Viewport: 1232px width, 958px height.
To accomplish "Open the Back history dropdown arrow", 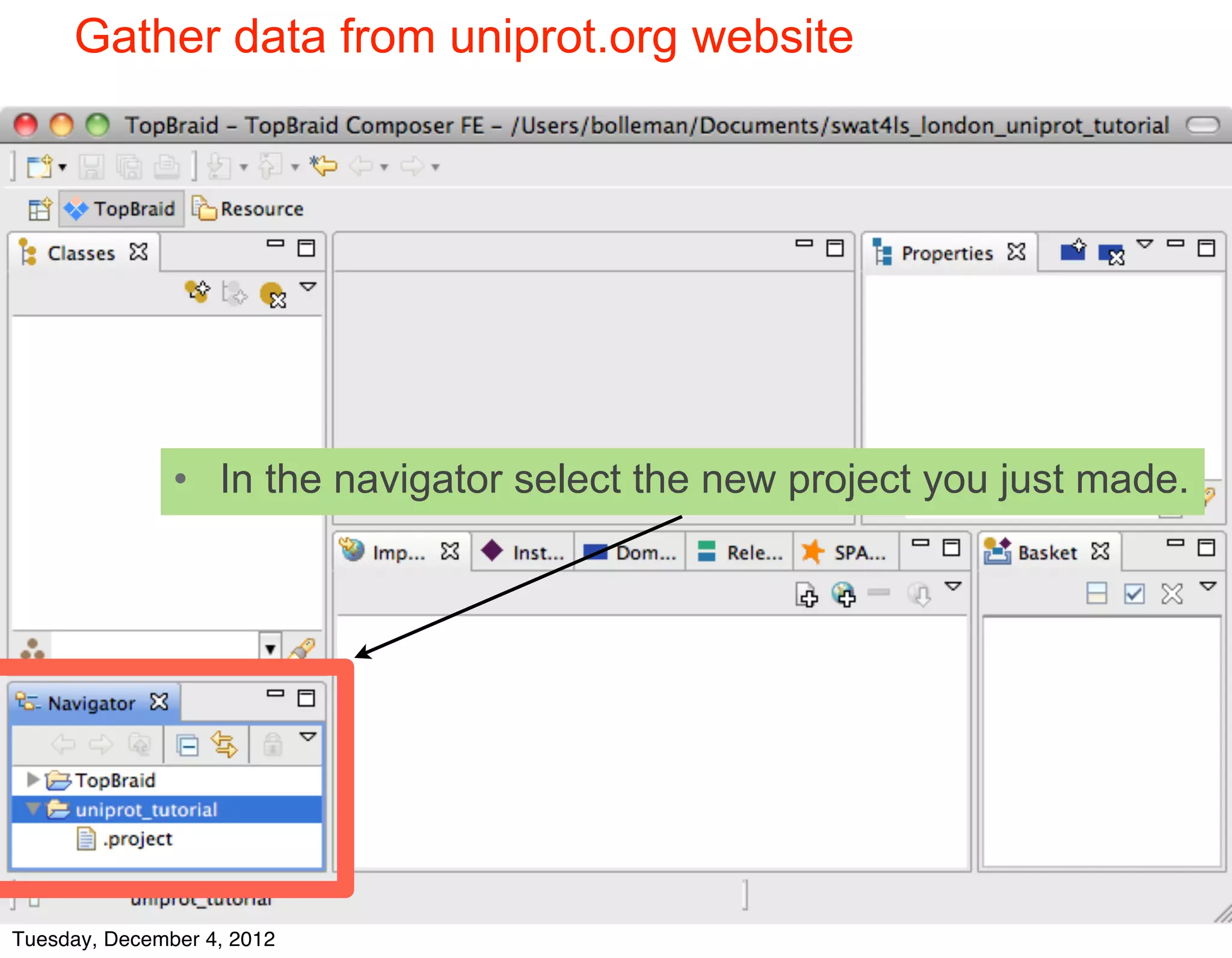I will click(384, 167).
